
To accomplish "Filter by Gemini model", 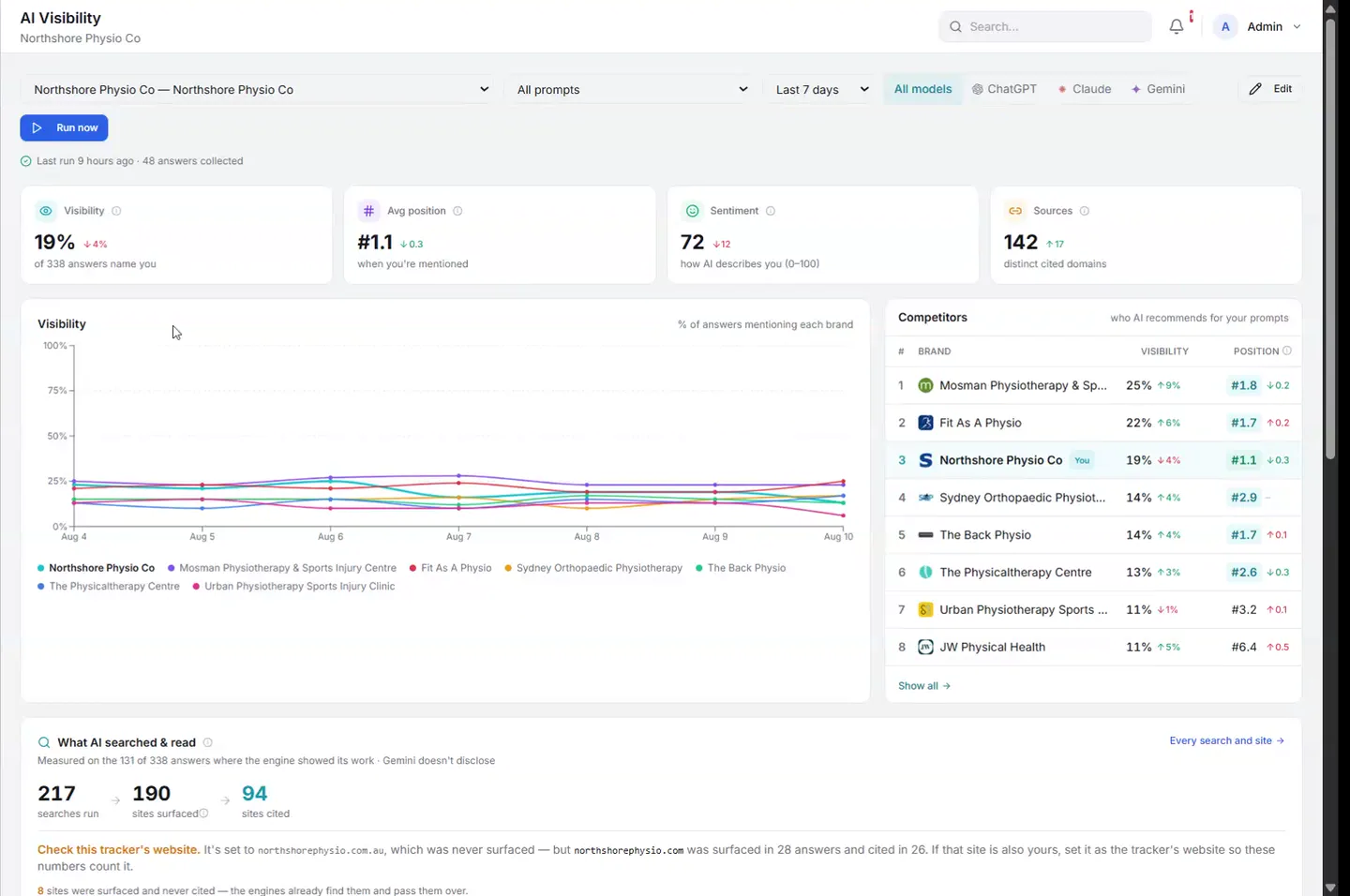I will pos(1158,89).
